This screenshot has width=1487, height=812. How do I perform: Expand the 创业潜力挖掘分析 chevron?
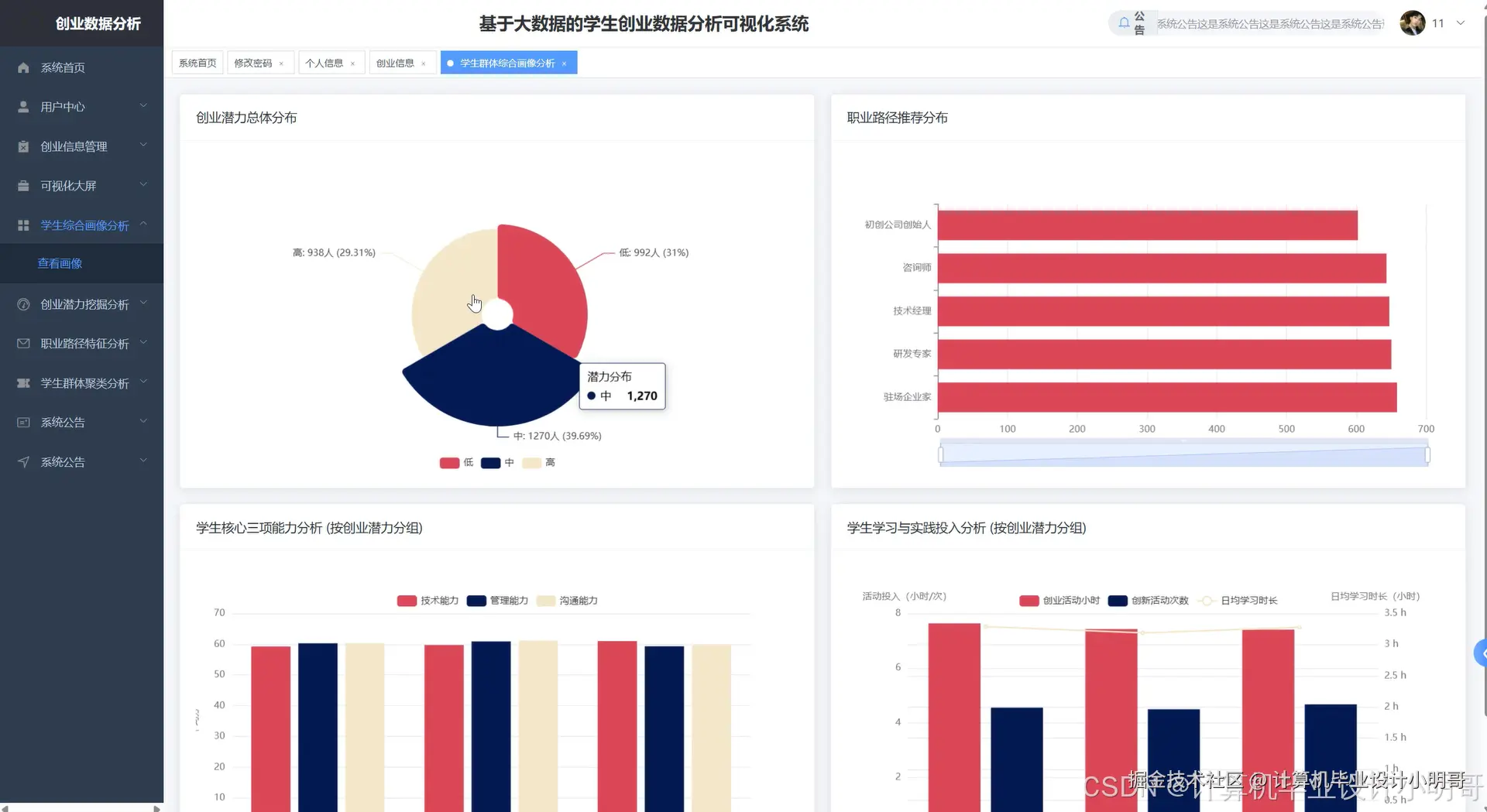click(143, 303)
